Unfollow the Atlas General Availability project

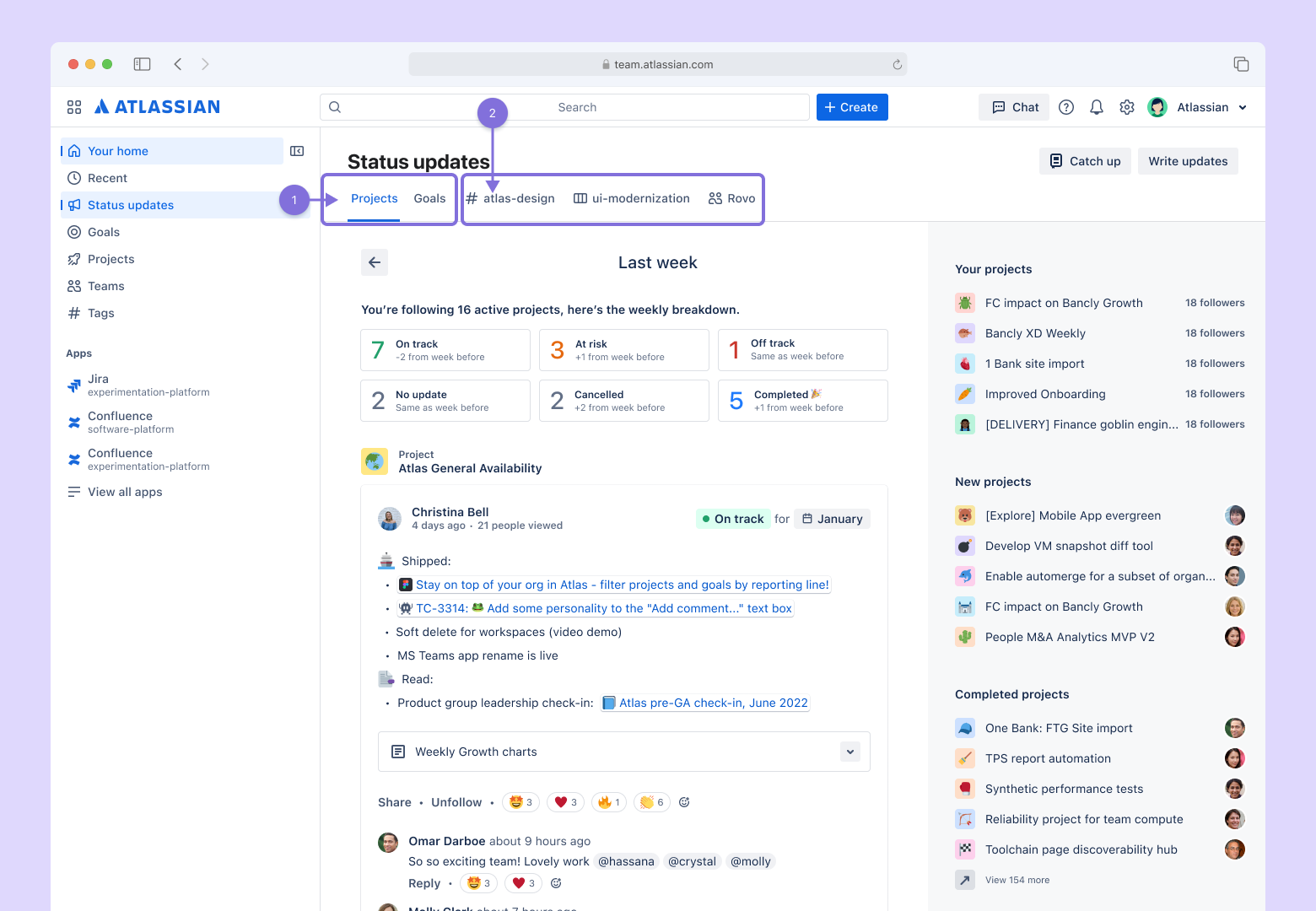[456, 801]
